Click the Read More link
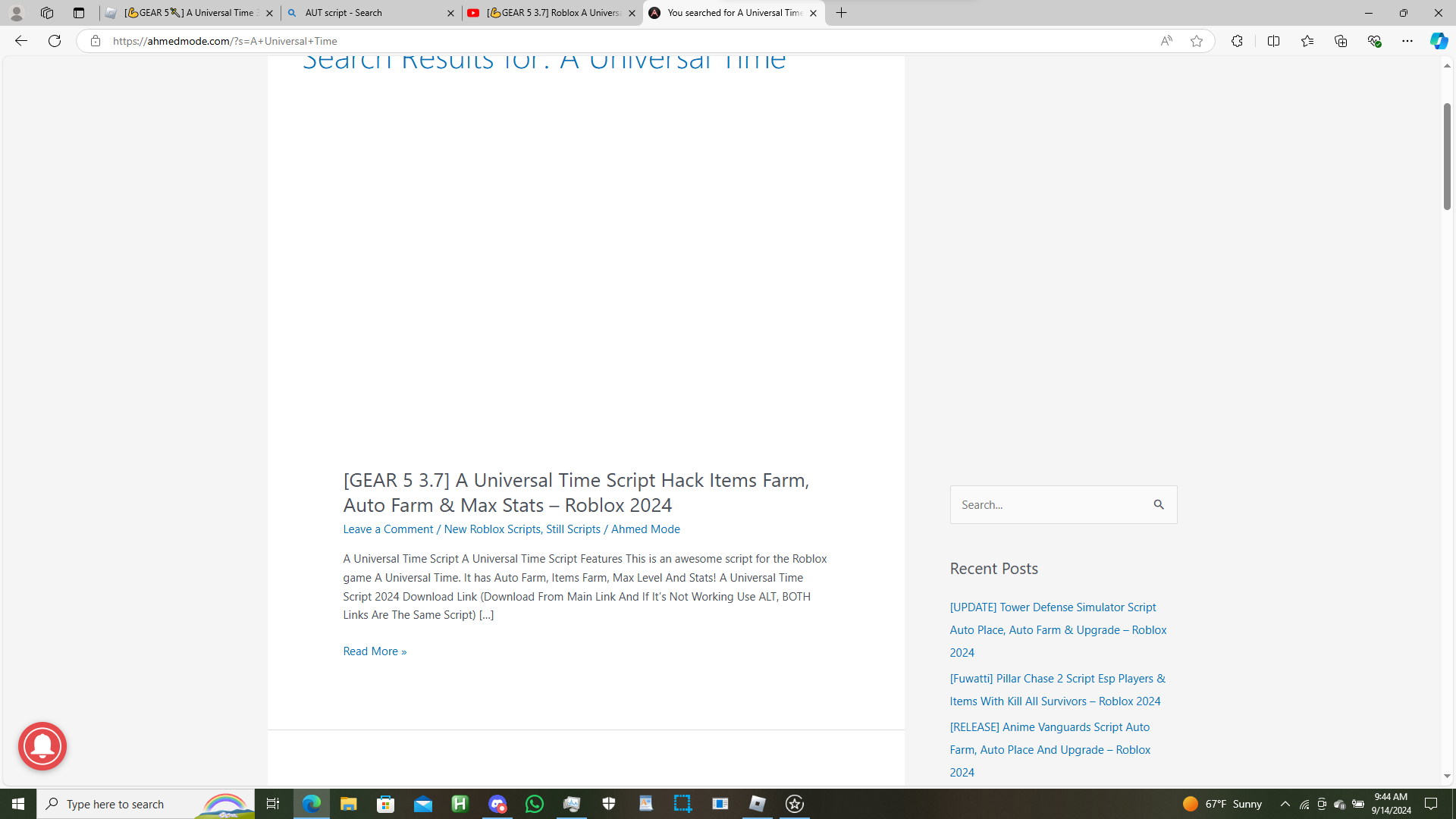 click(375, 651)
